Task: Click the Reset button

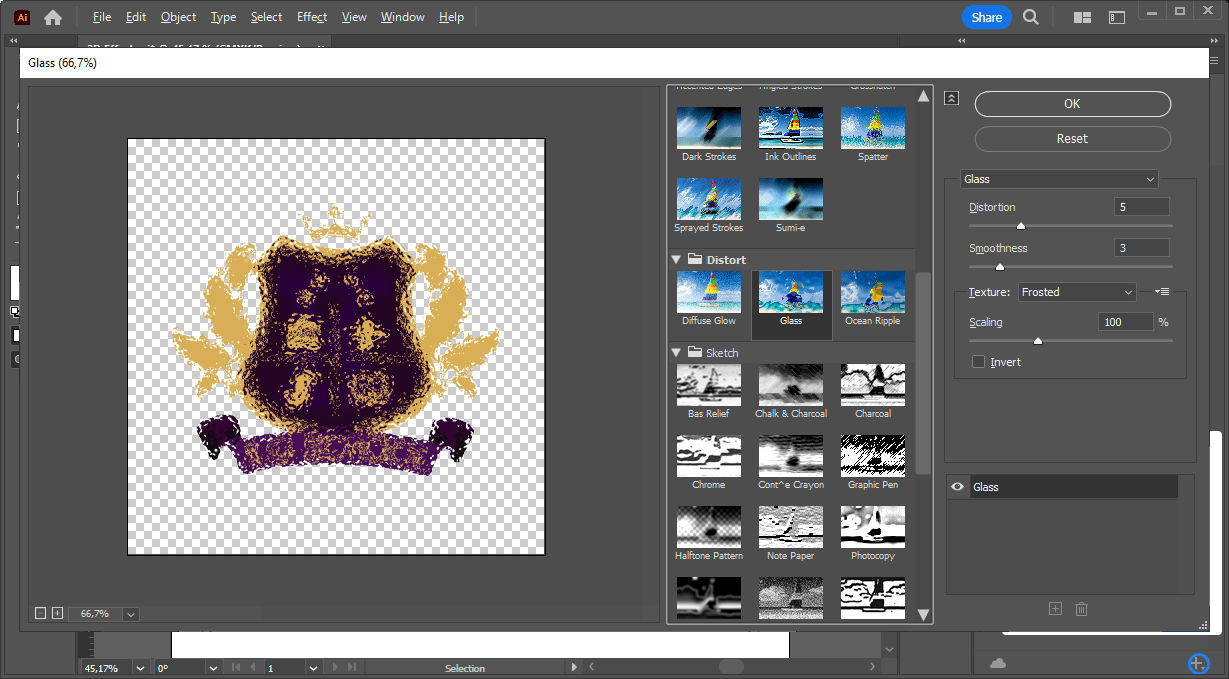Action: coord(1072,139)
